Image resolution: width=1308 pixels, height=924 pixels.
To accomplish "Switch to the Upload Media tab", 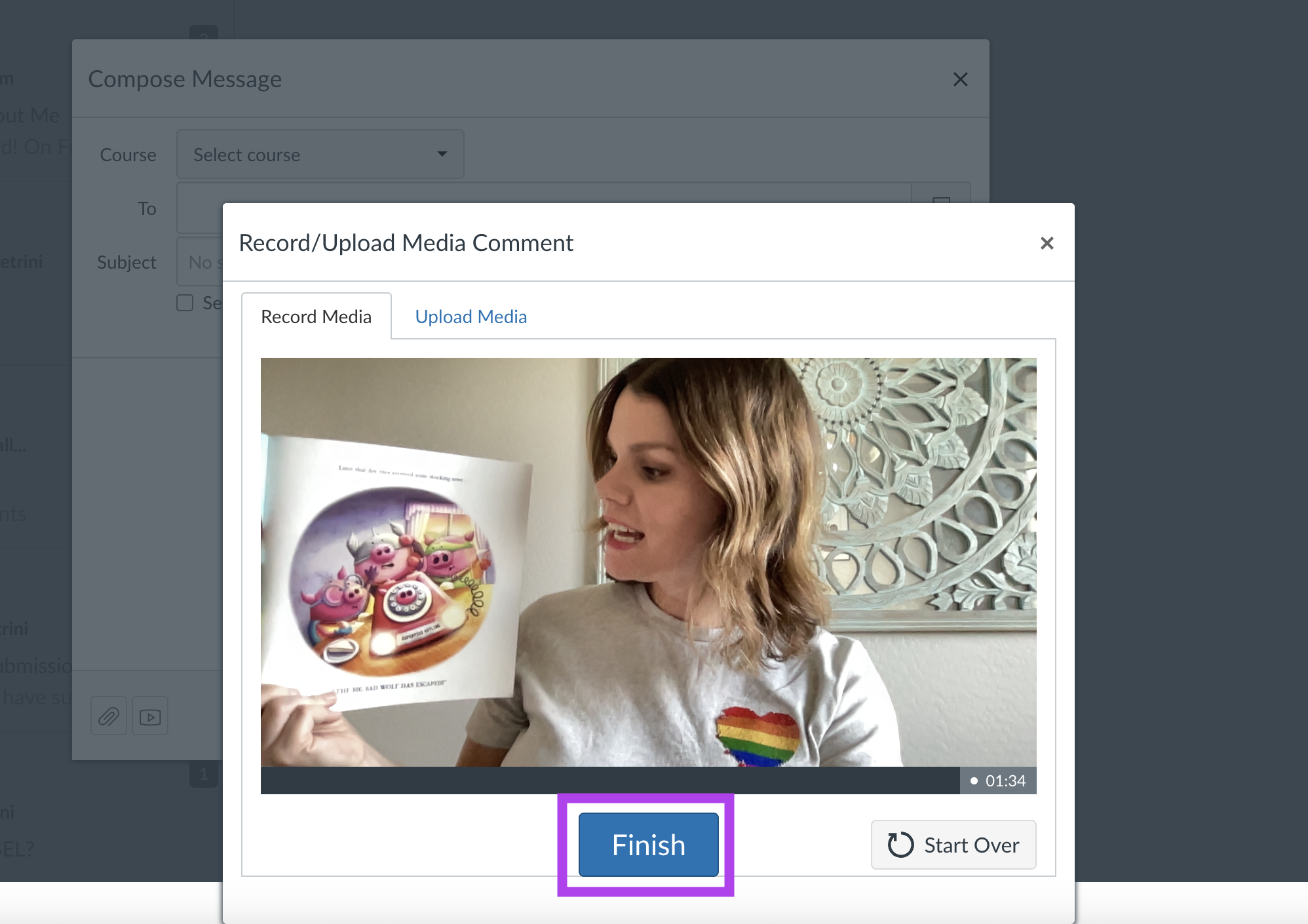I will pos(471,317).
